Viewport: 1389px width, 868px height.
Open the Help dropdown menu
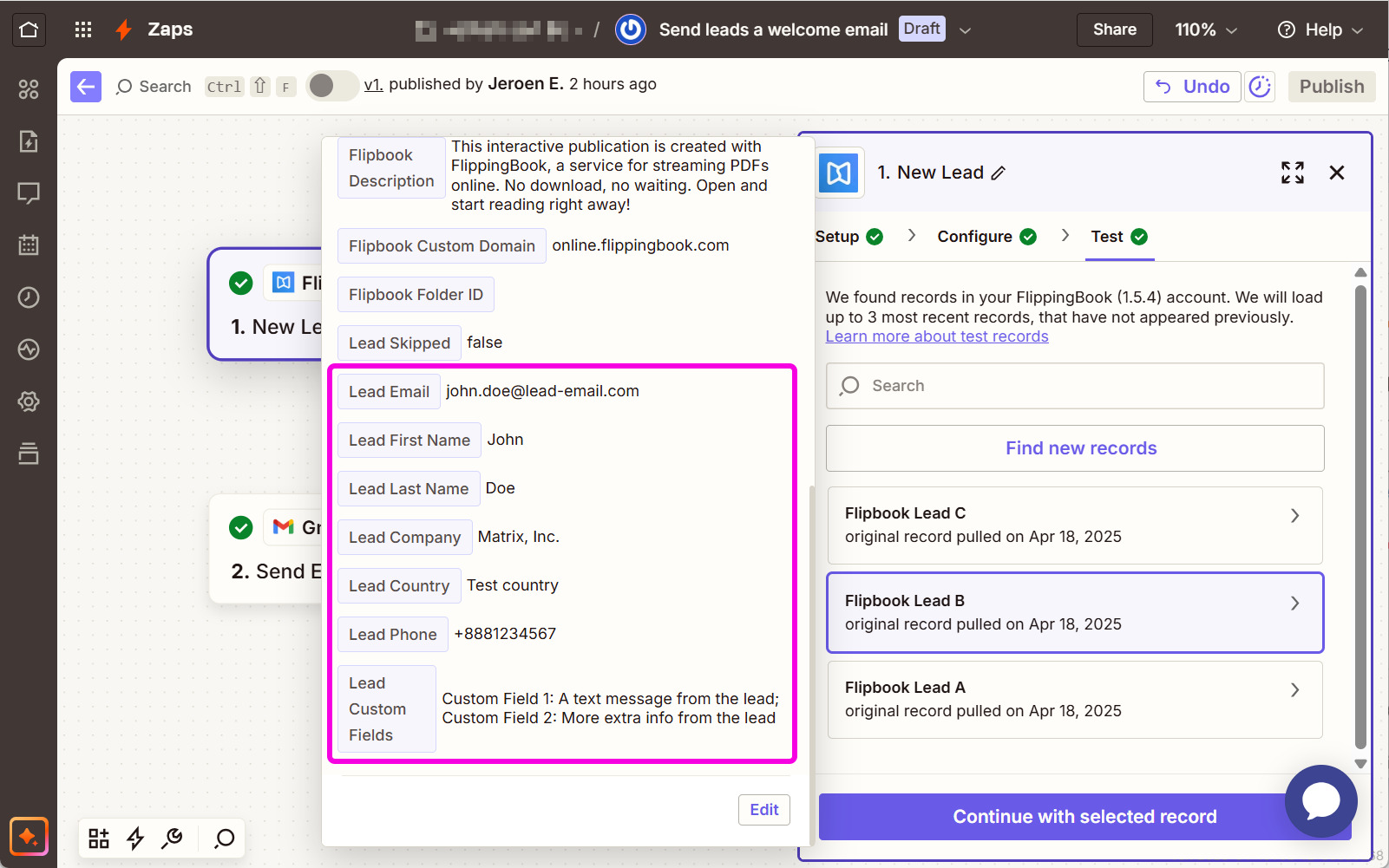(1320, 29)
